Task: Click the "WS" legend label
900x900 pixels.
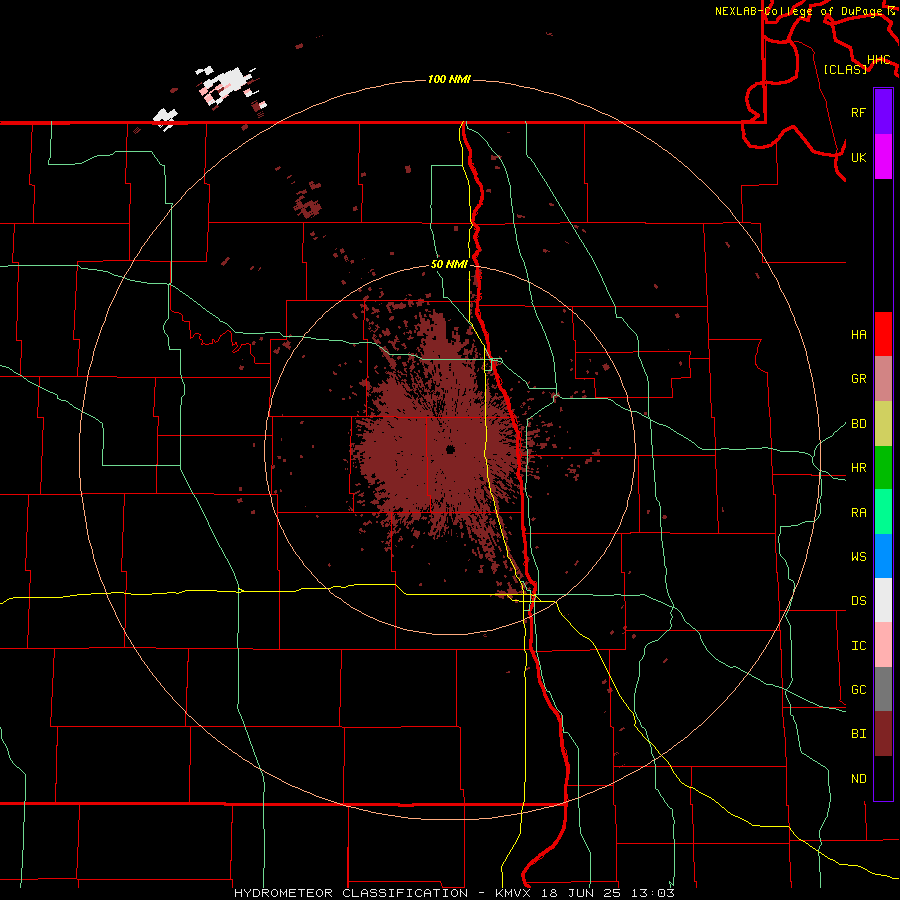Action: tap(858, 557)
